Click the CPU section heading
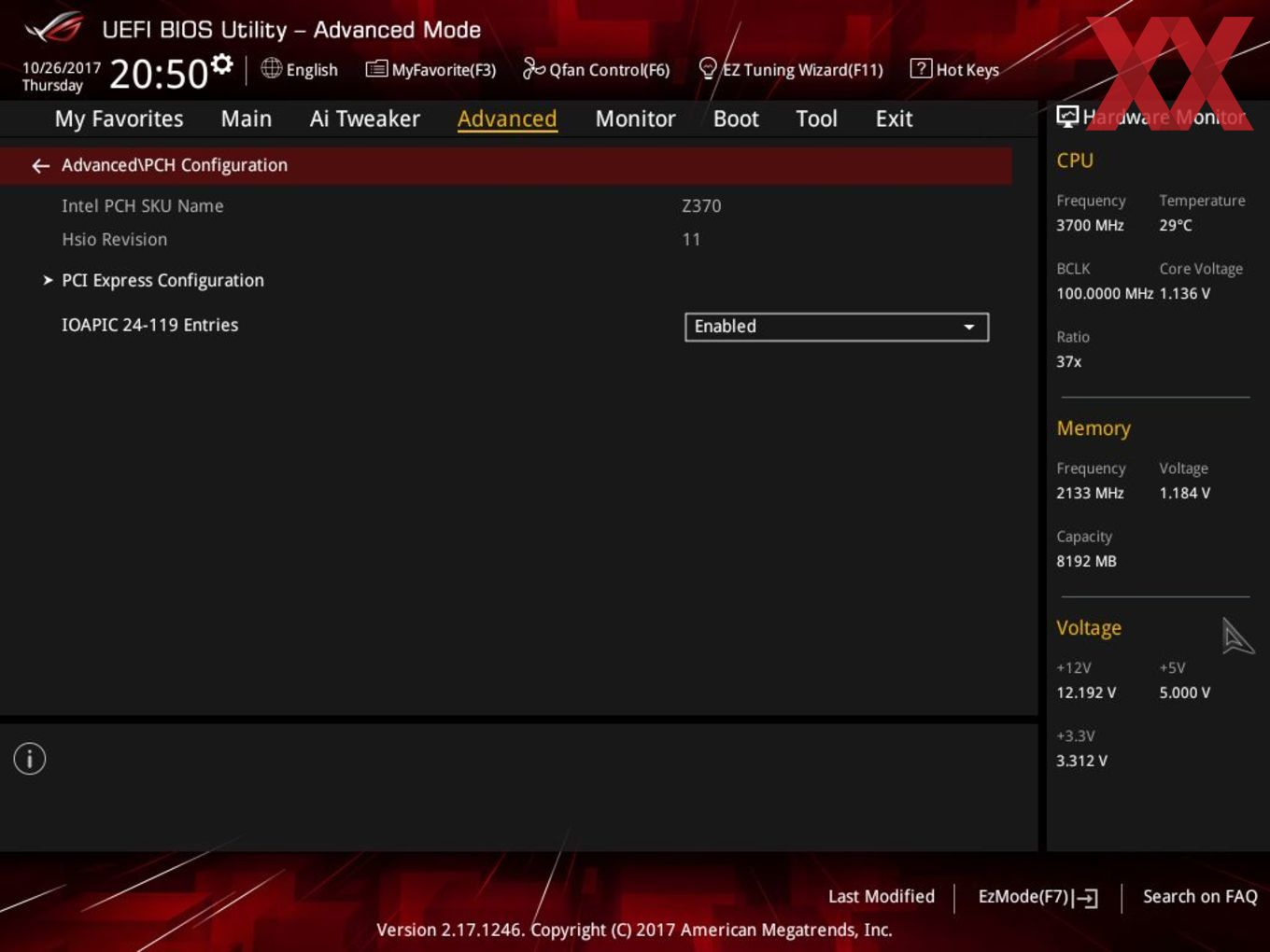The width and height of the screenshot is (1270, 952). click(x=1075, y=161)
